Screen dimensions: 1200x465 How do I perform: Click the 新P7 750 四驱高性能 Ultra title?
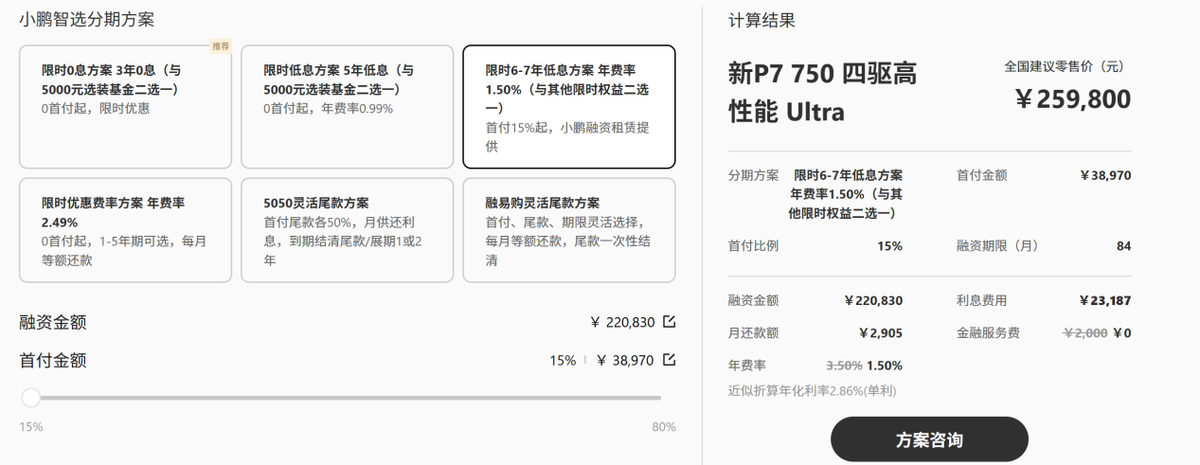pos(823,92)
